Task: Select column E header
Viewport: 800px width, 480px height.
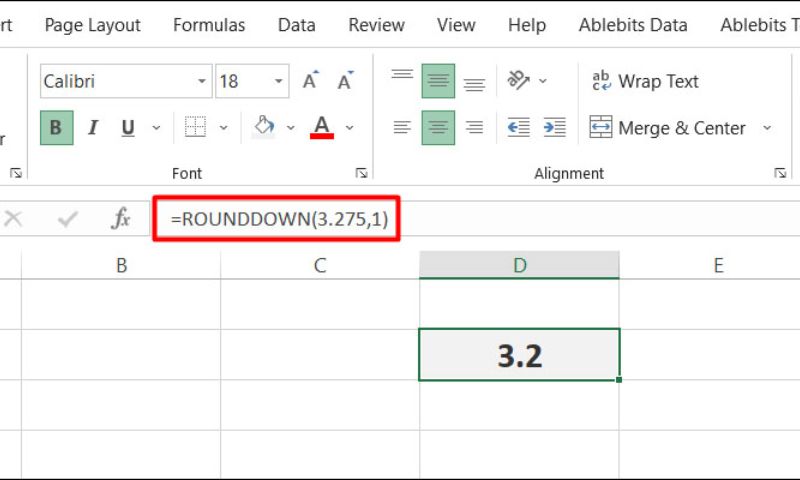Action: tap(718, 265)
